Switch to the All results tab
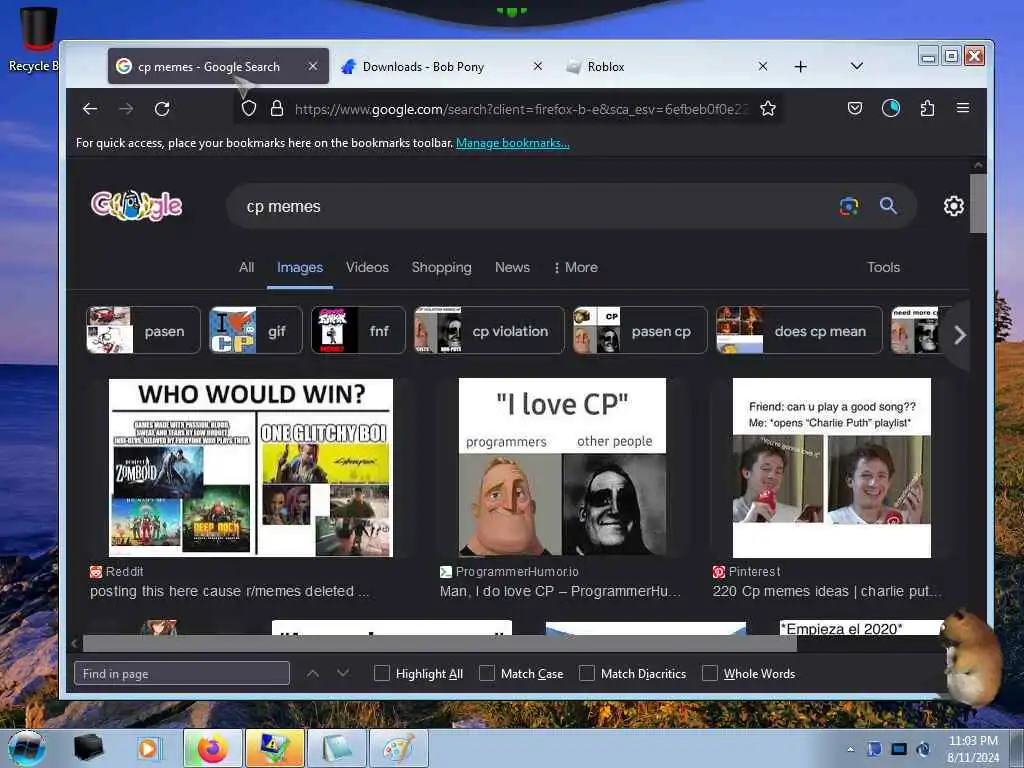 click(246, 267)
